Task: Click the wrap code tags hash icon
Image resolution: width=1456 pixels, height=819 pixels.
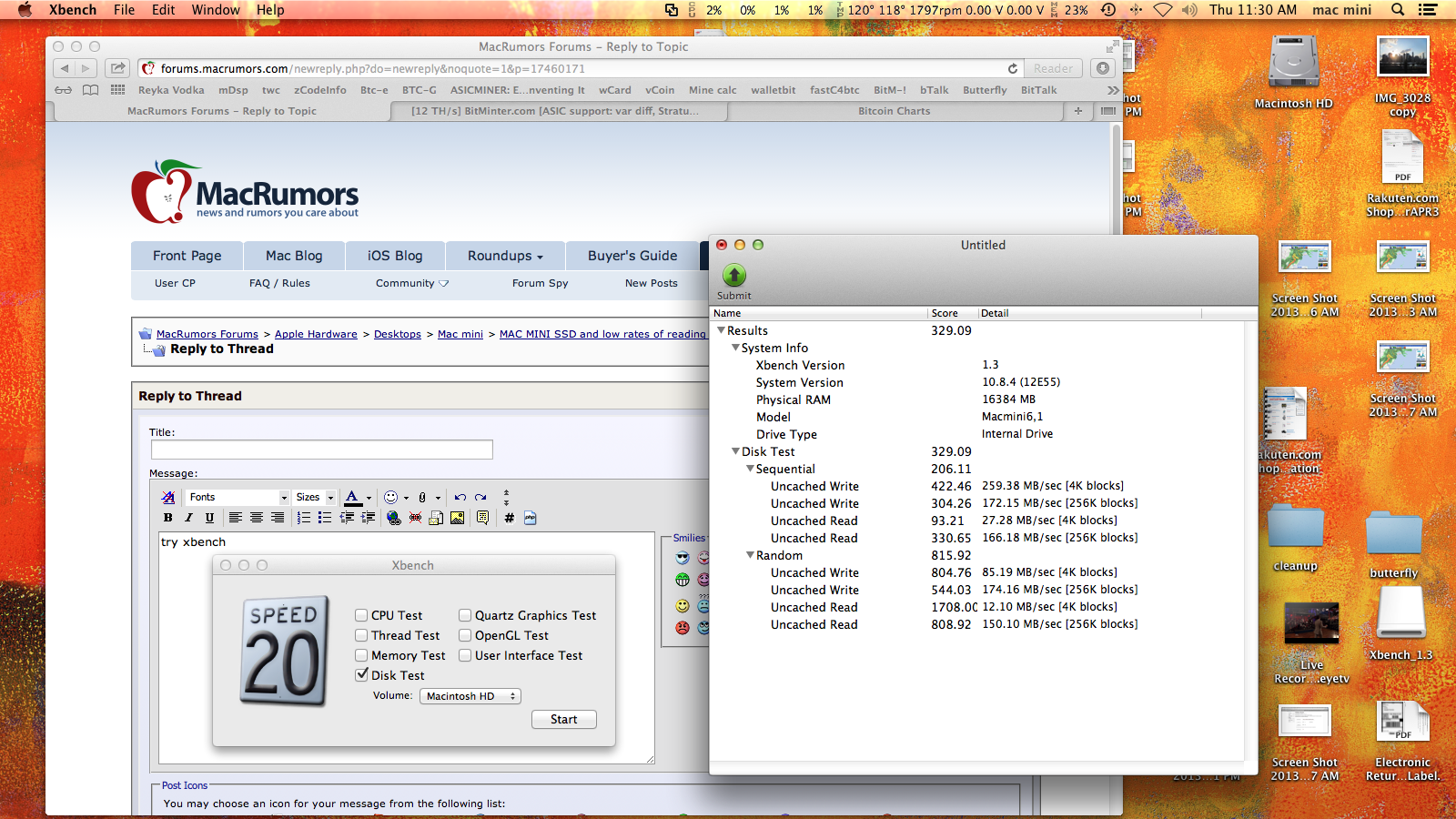Action: (509, 518)
